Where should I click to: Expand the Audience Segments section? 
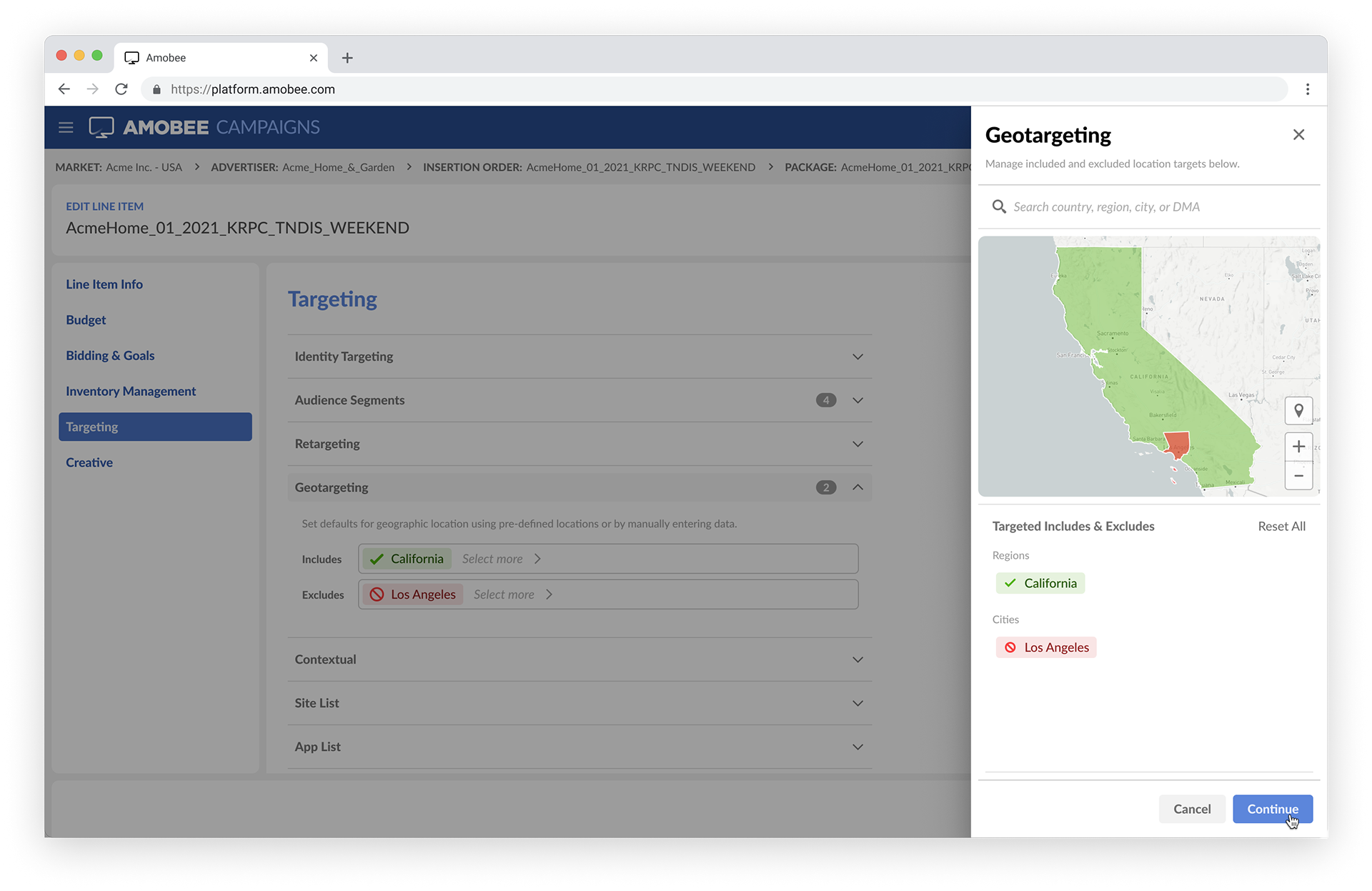pyautogui.click(x=580, y=400)
